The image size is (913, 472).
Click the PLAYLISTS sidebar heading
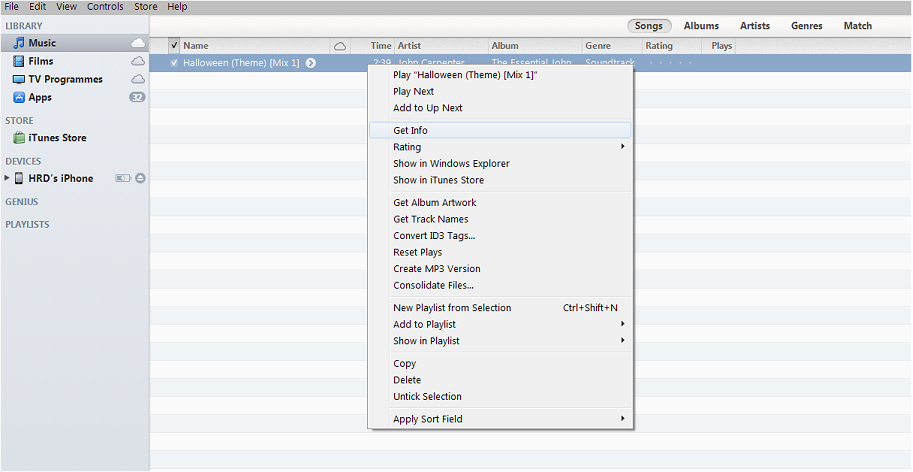tap(27, 225)
